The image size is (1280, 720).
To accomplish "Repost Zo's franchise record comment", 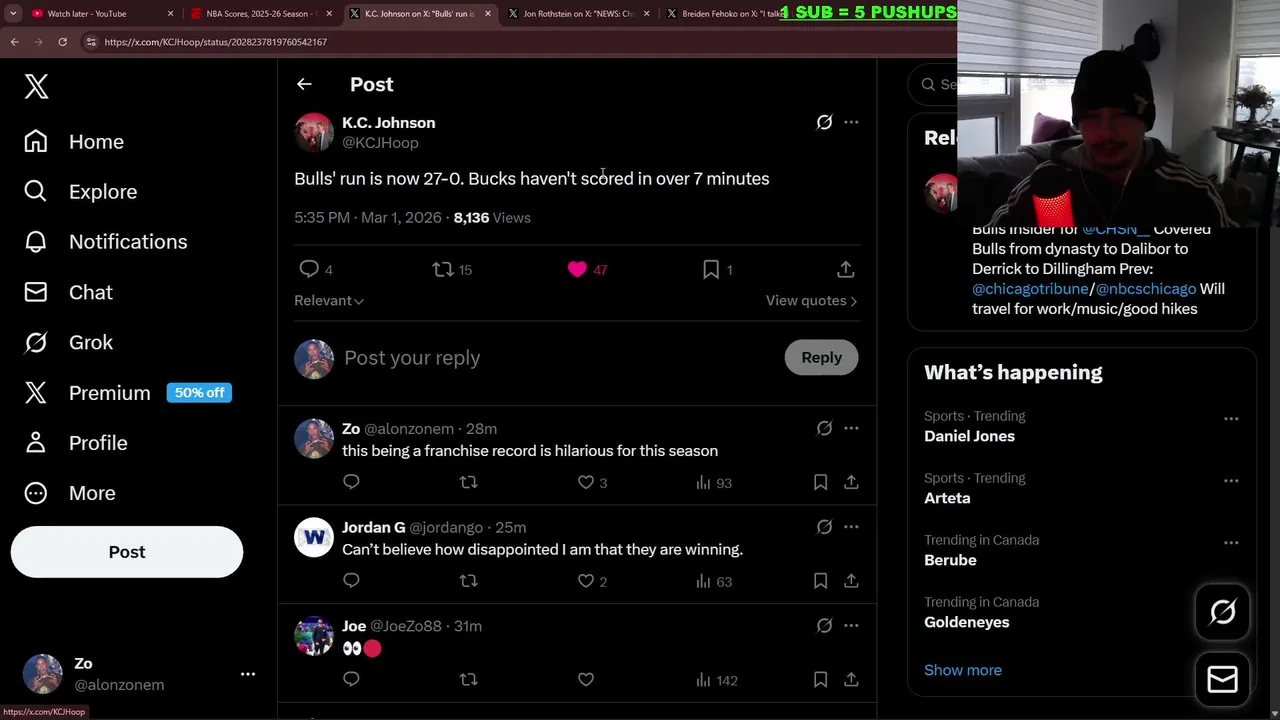I will tap(468, 482).
